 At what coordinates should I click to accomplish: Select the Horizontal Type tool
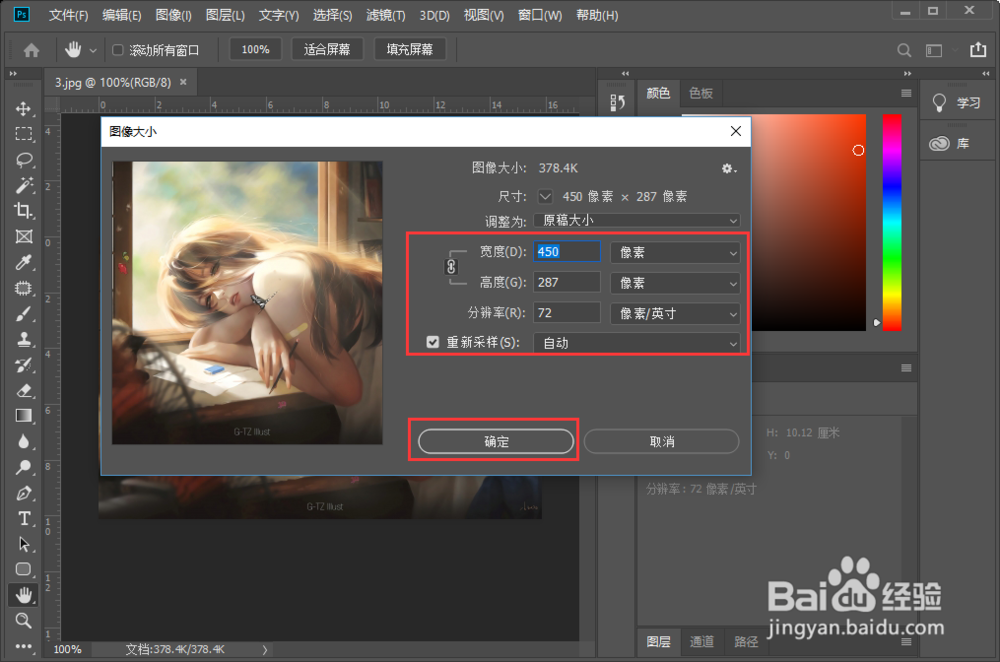(x=24, y=519)
